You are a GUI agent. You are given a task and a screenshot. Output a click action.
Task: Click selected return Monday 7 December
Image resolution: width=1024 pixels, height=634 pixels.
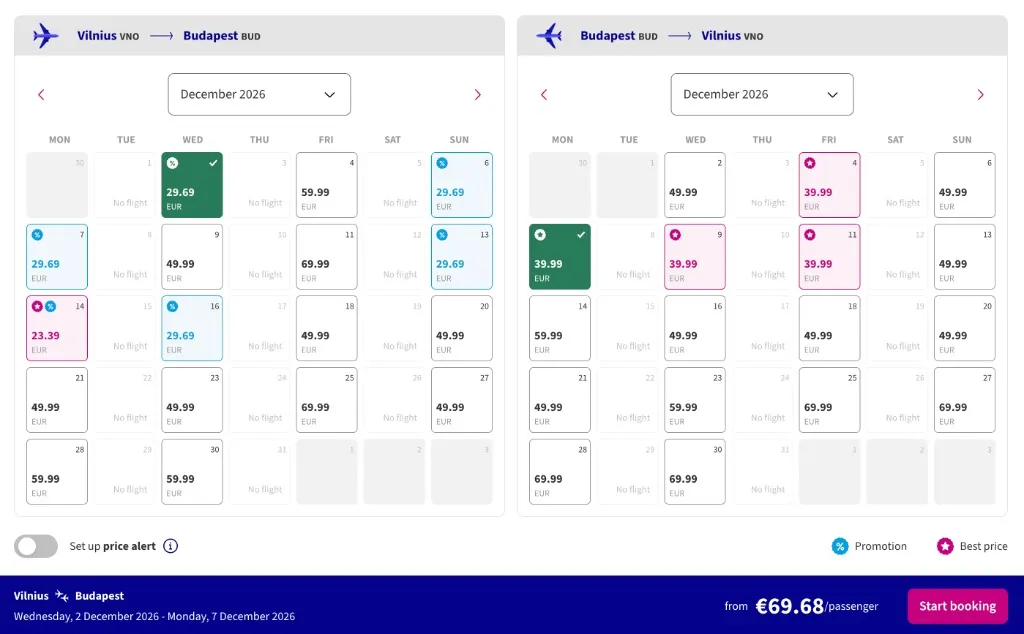pos(560,257)
